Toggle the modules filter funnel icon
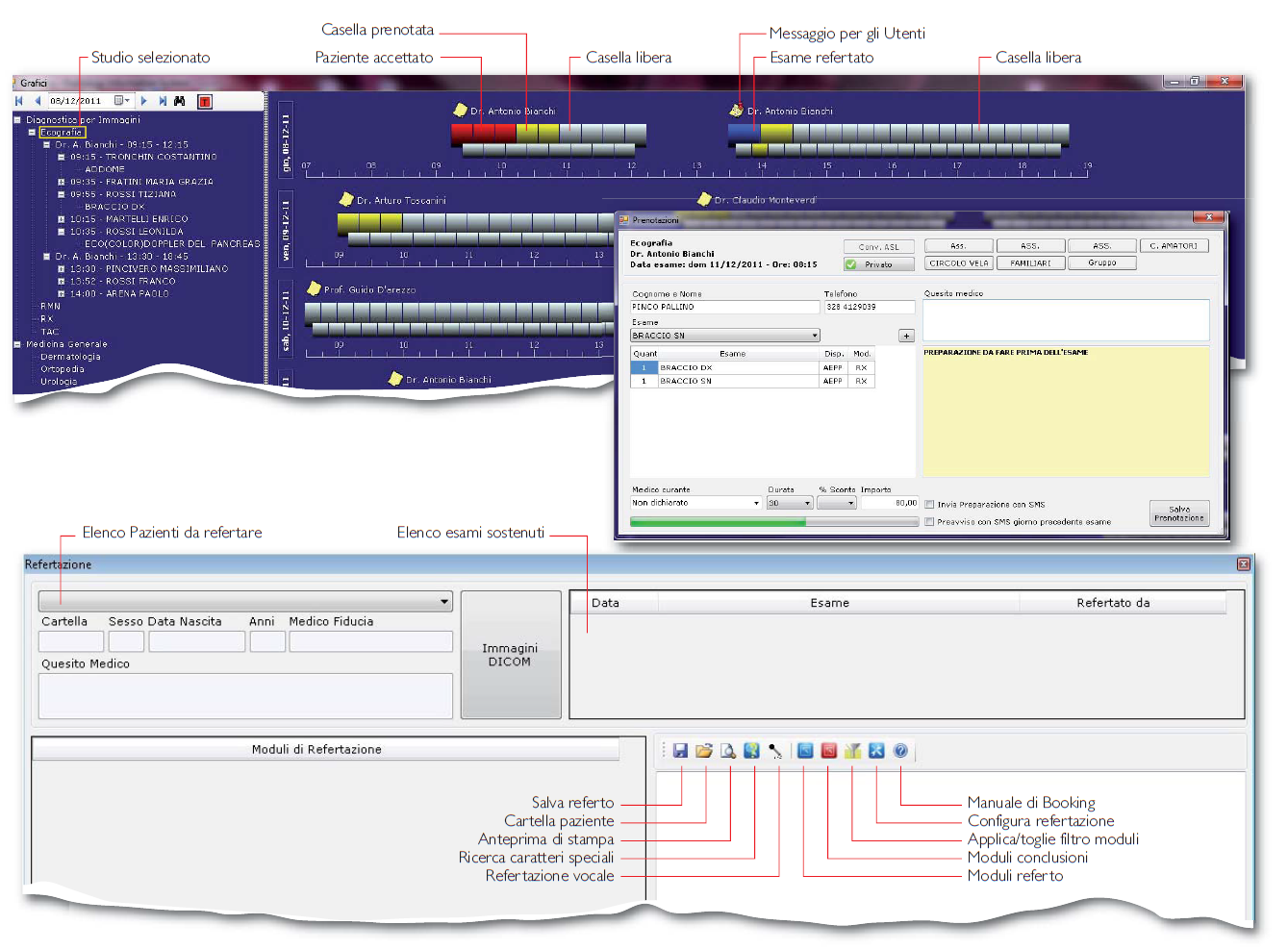The image size is (1288, 950). pos(852,751)
